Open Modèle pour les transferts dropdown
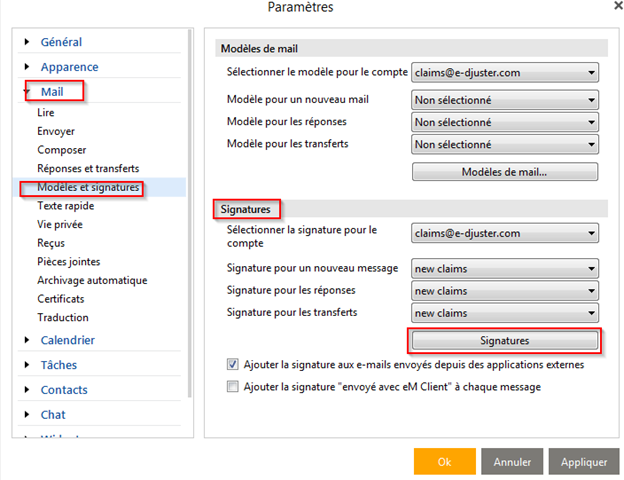 (x=505, y=144)
